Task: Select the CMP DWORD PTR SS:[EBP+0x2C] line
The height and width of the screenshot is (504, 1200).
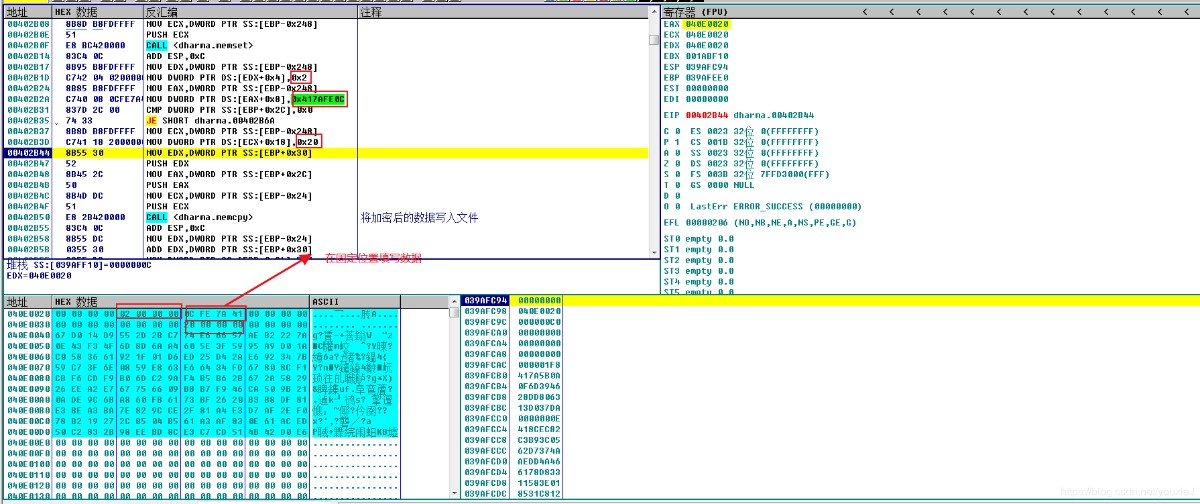Action: click(x=229, y=110)
